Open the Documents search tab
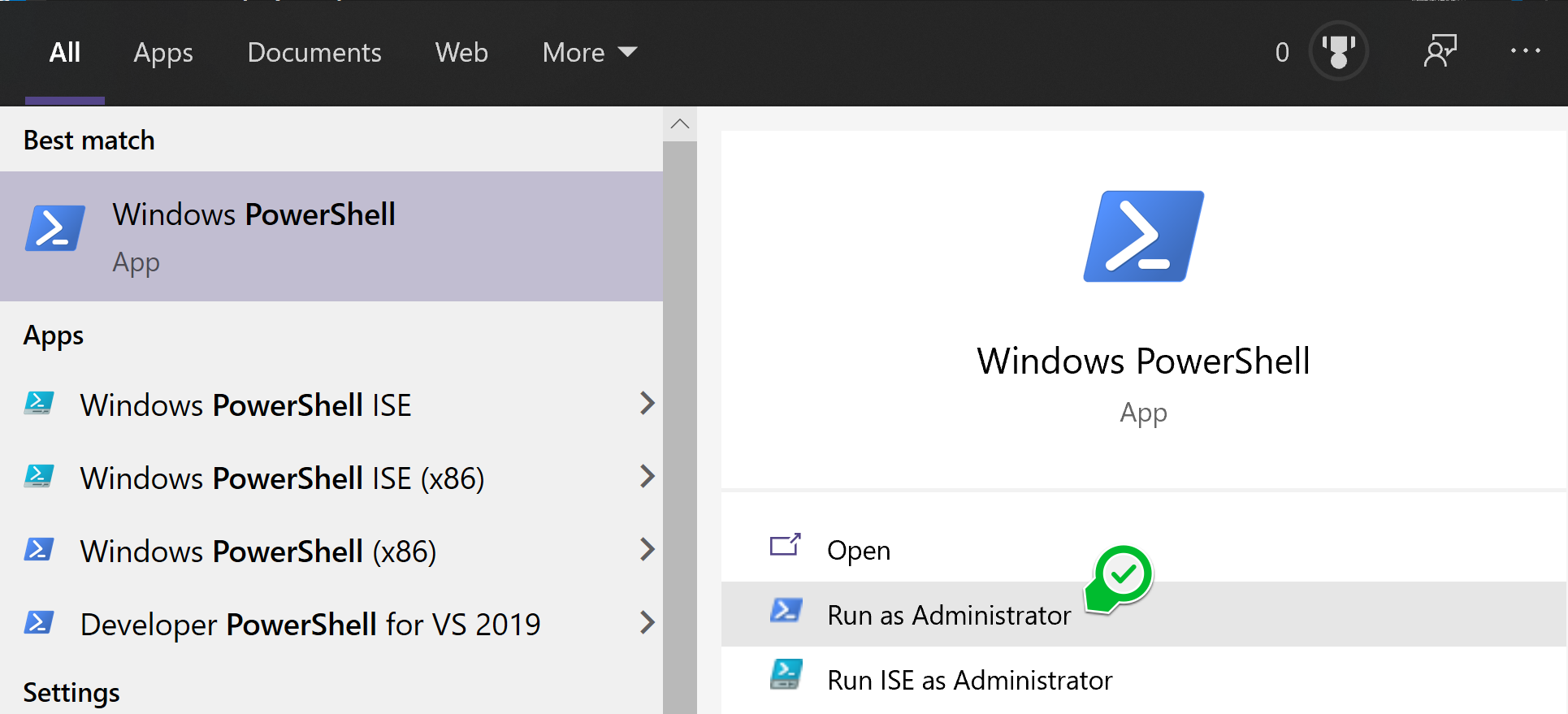The width and height of the screenshot is (1568, 714). point(314,53)
